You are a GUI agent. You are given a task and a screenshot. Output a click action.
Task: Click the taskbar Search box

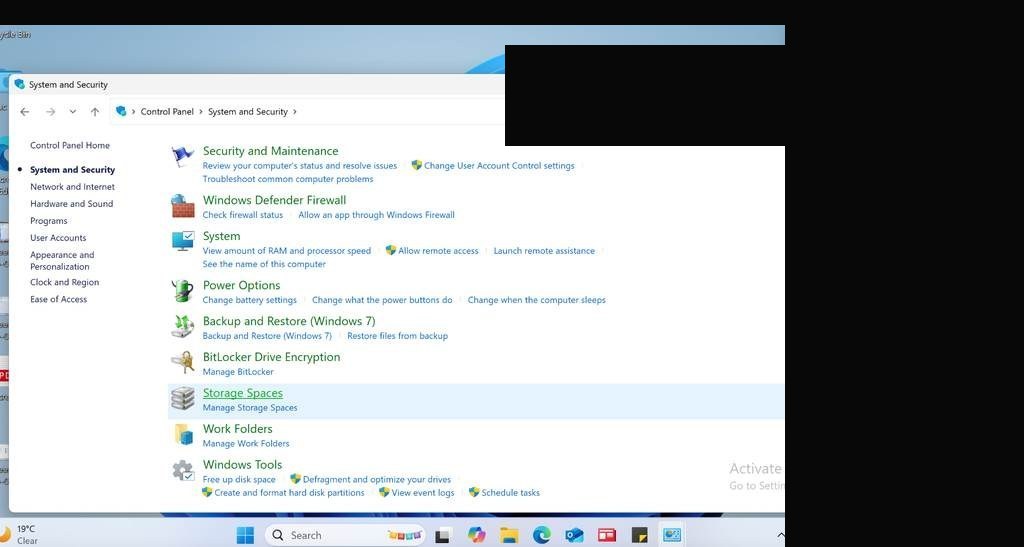(x=345, y=535)
